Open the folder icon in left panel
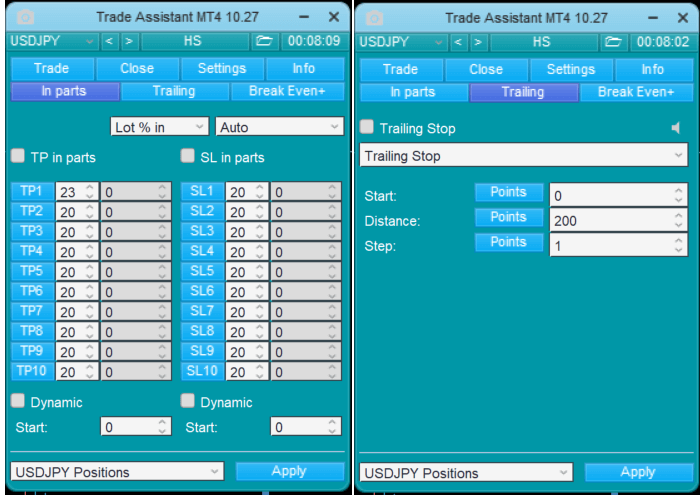 (263, 41)
